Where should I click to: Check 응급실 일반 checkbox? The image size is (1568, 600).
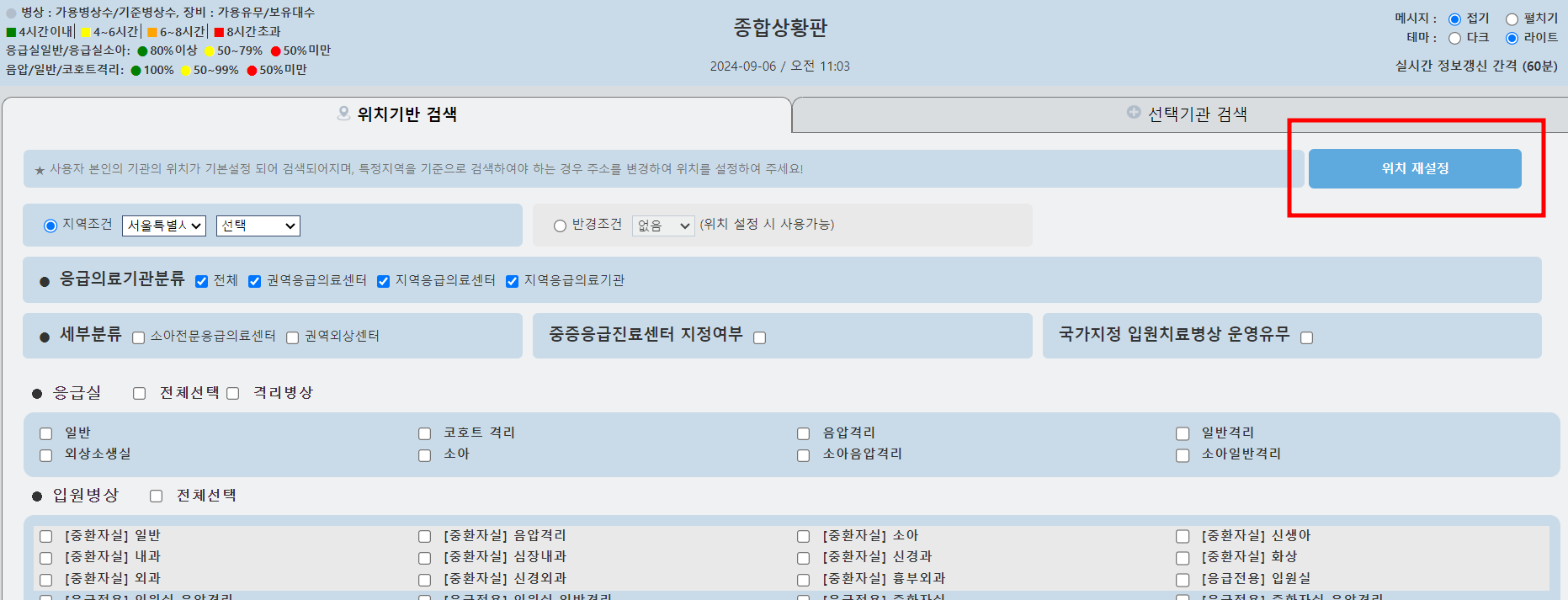pos(46,434)
